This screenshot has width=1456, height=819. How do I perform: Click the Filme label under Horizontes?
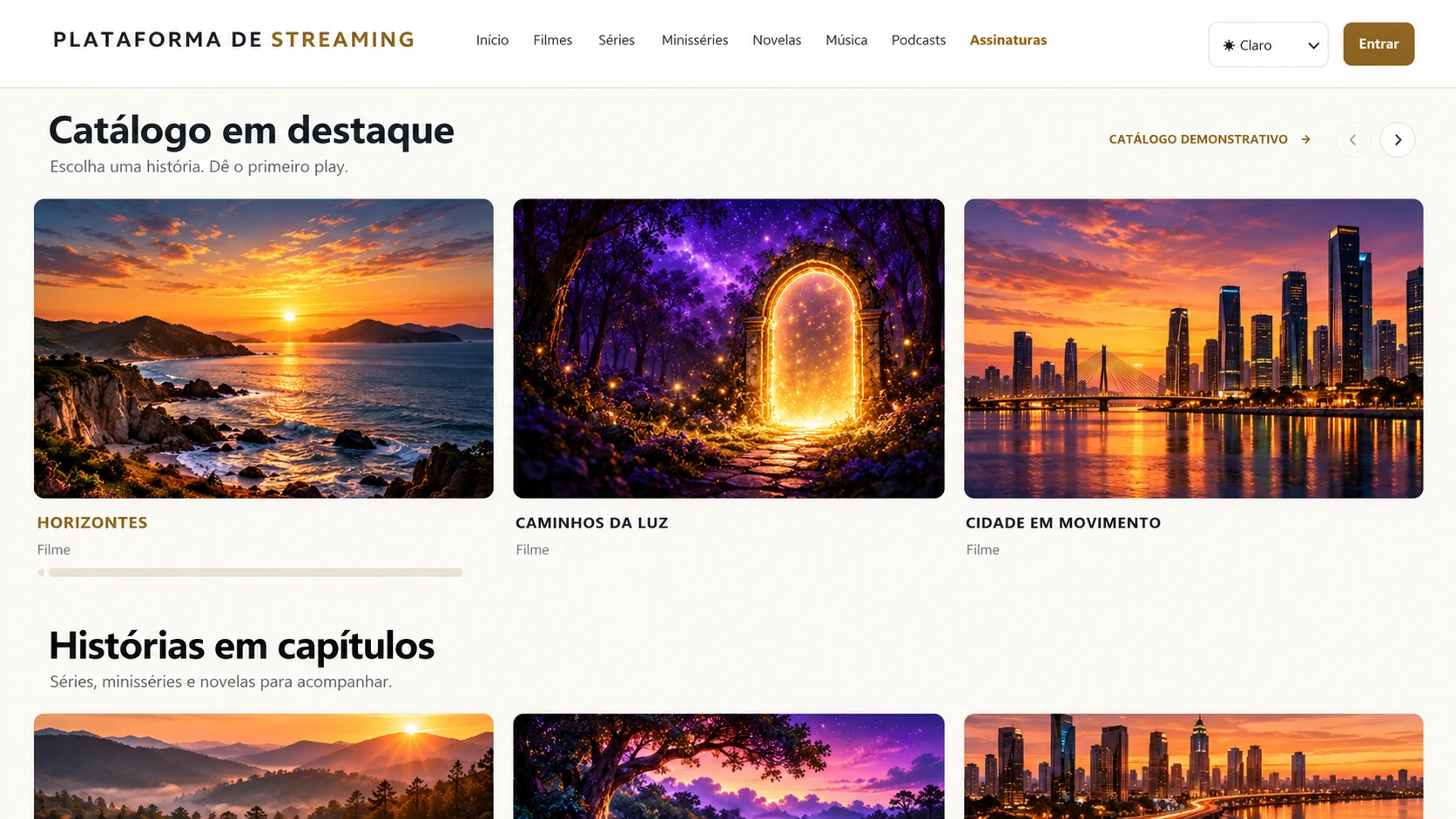pos(54,550)
